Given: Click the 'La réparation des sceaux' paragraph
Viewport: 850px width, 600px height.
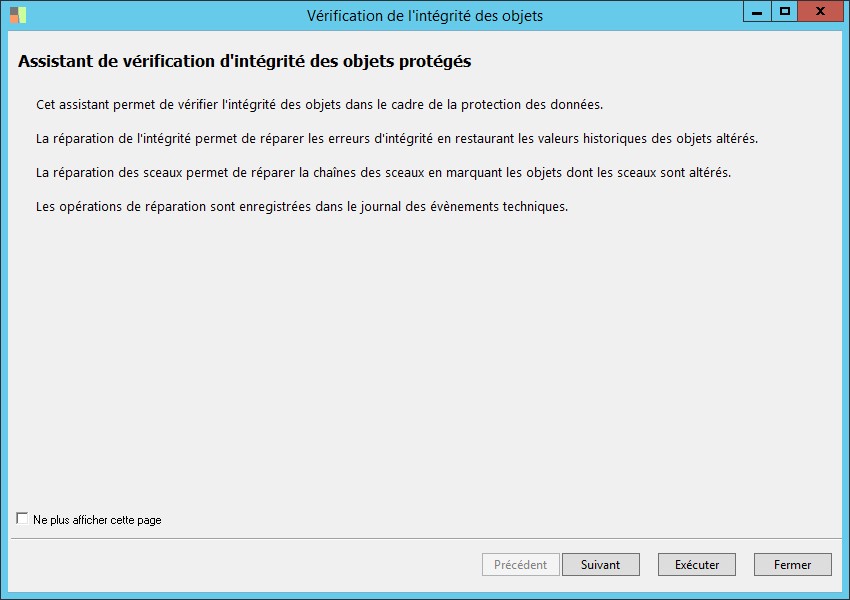Looking at the screenshot, I should click(383, 172).
